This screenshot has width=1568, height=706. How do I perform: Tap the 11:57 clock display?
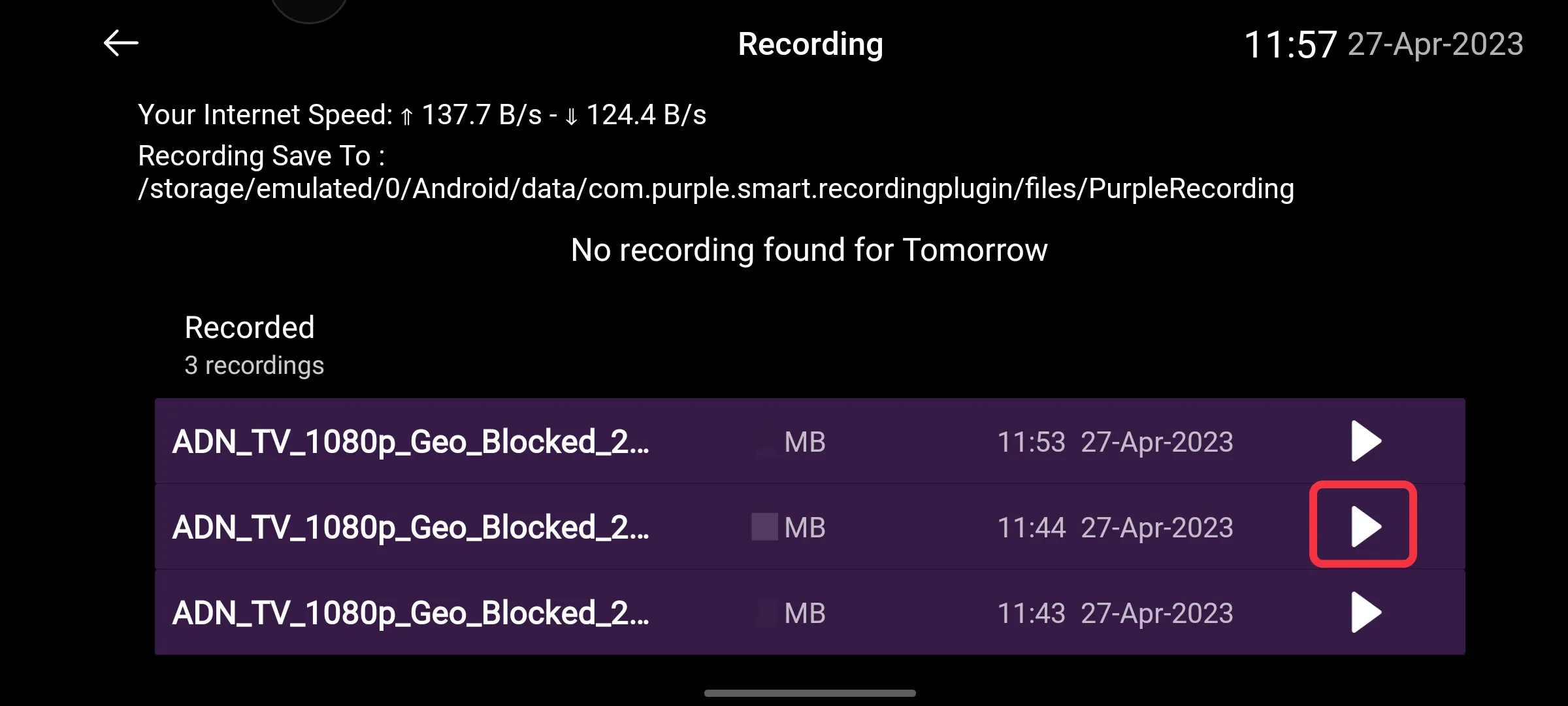coord(1290,44)
